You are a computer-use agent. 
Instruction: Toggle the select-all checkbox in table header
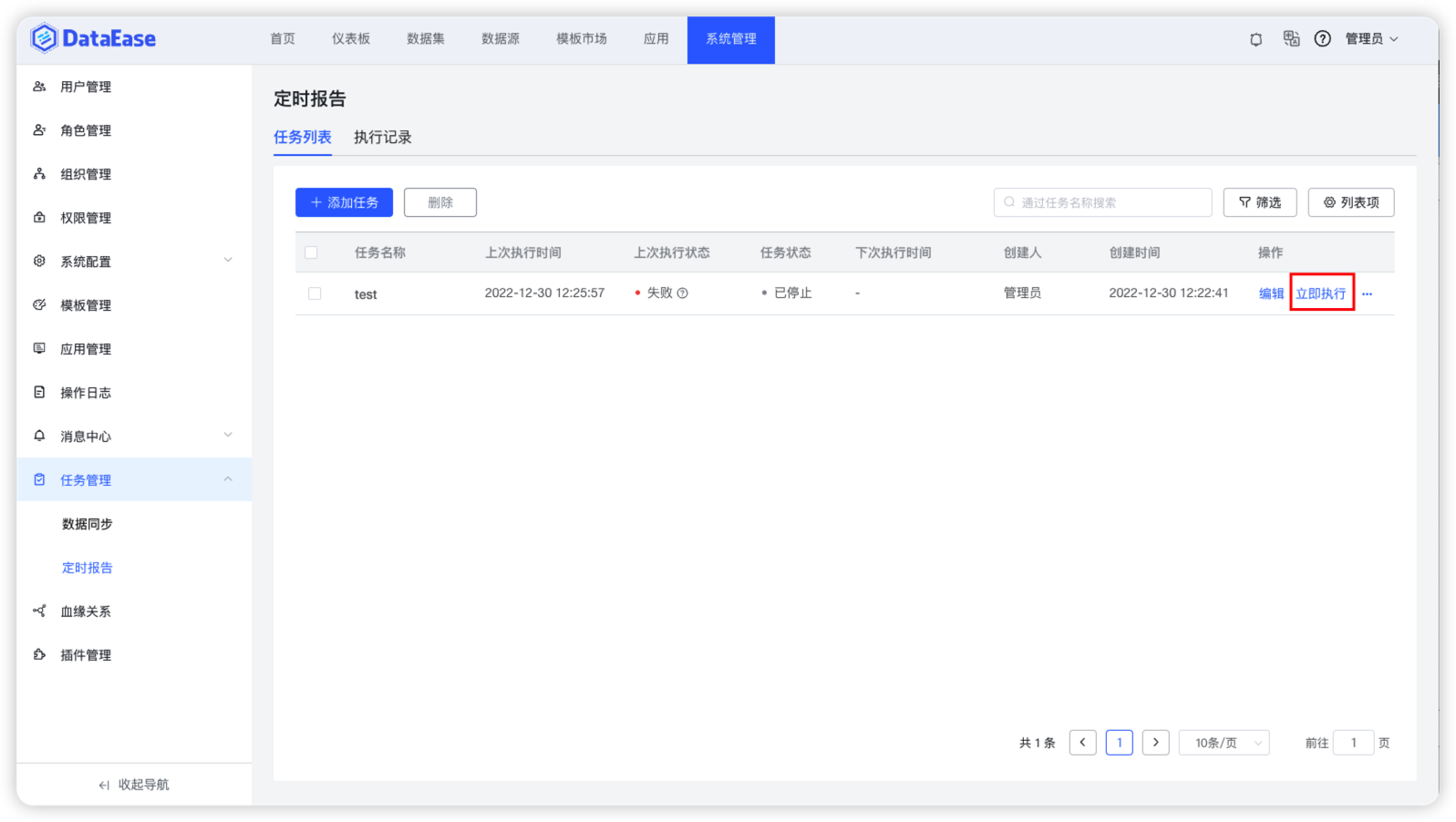point(312,252)
